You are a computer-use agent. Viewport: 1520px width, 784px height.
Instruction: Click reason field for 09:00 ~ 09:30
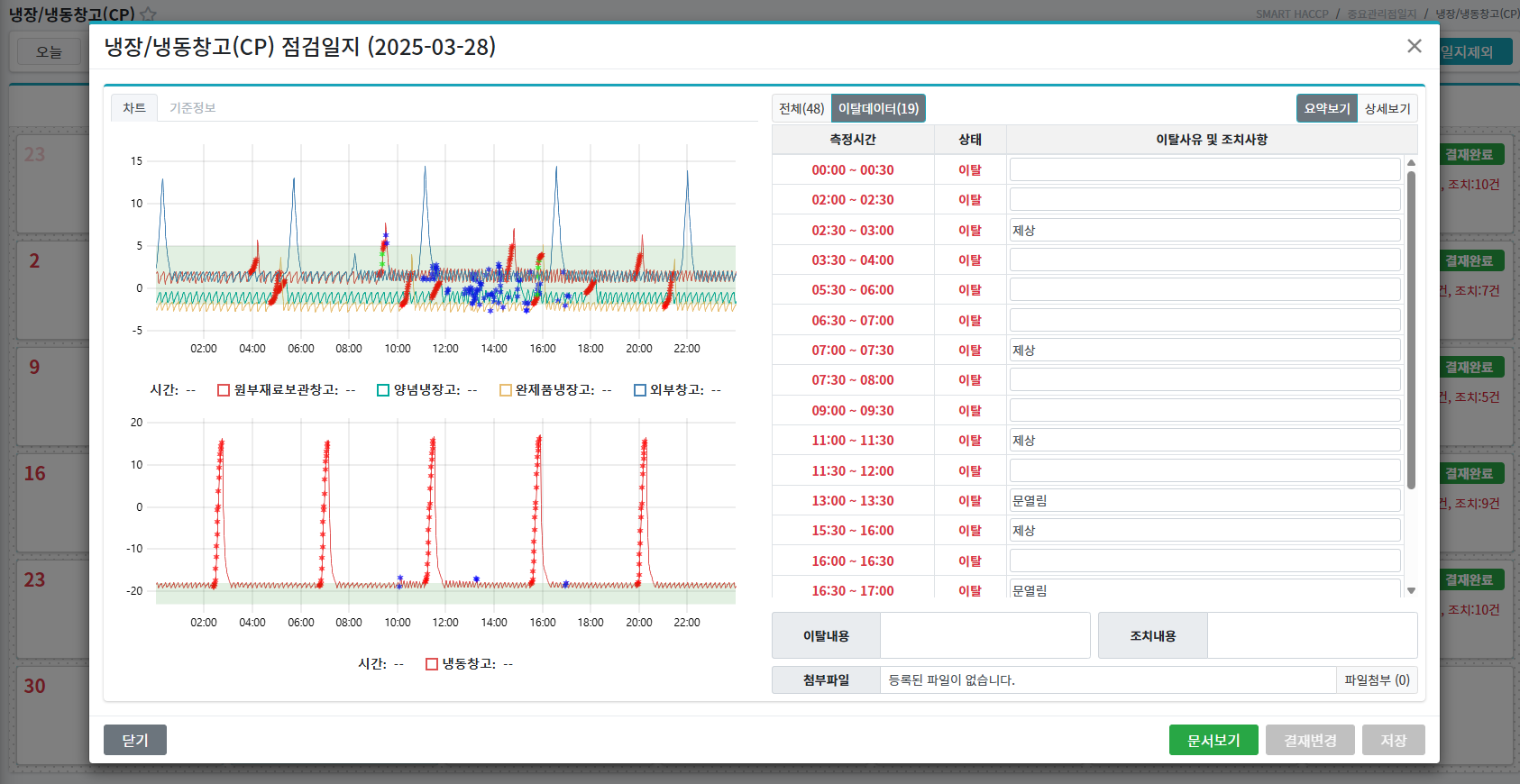1204,410
